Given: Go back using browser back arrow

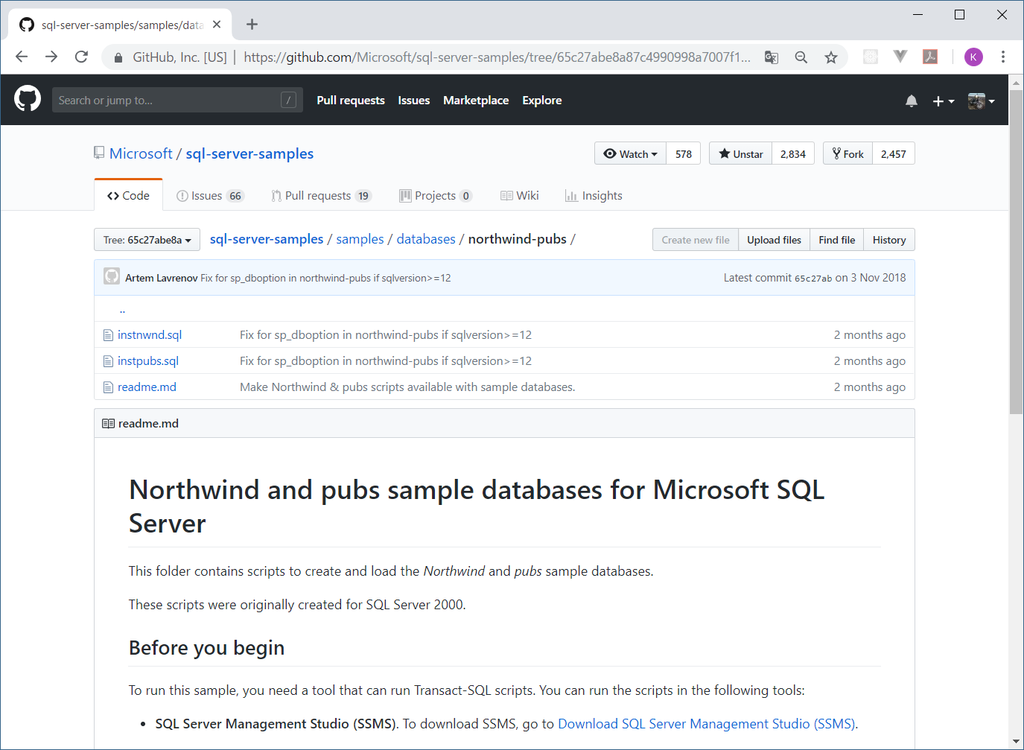Looking at the screenshot, I should click(x=22, y=57).
